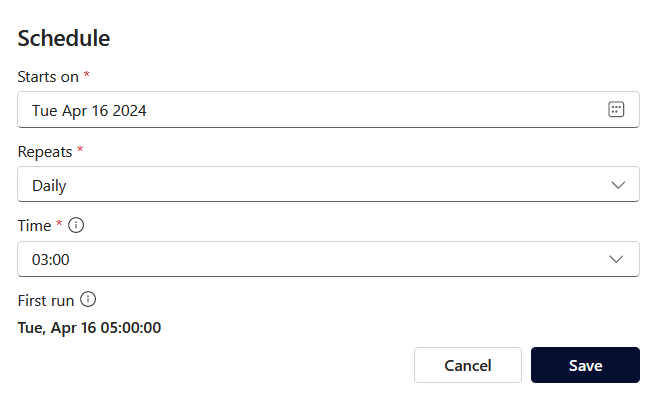
Task: Save the schedule settings
Action: [585, 365]
